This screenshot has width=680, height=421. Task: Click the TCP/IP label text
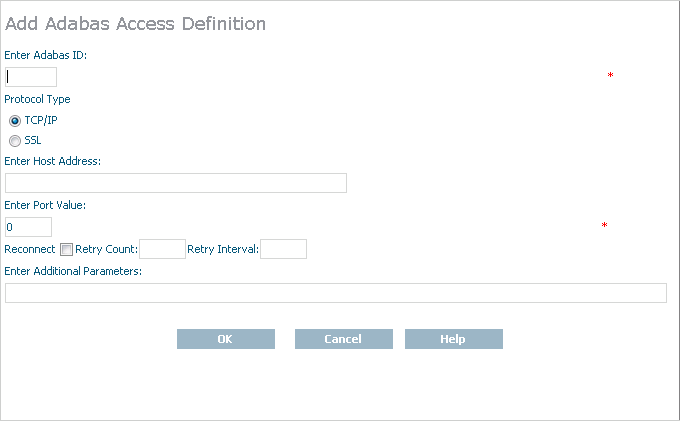coord(41,121)
